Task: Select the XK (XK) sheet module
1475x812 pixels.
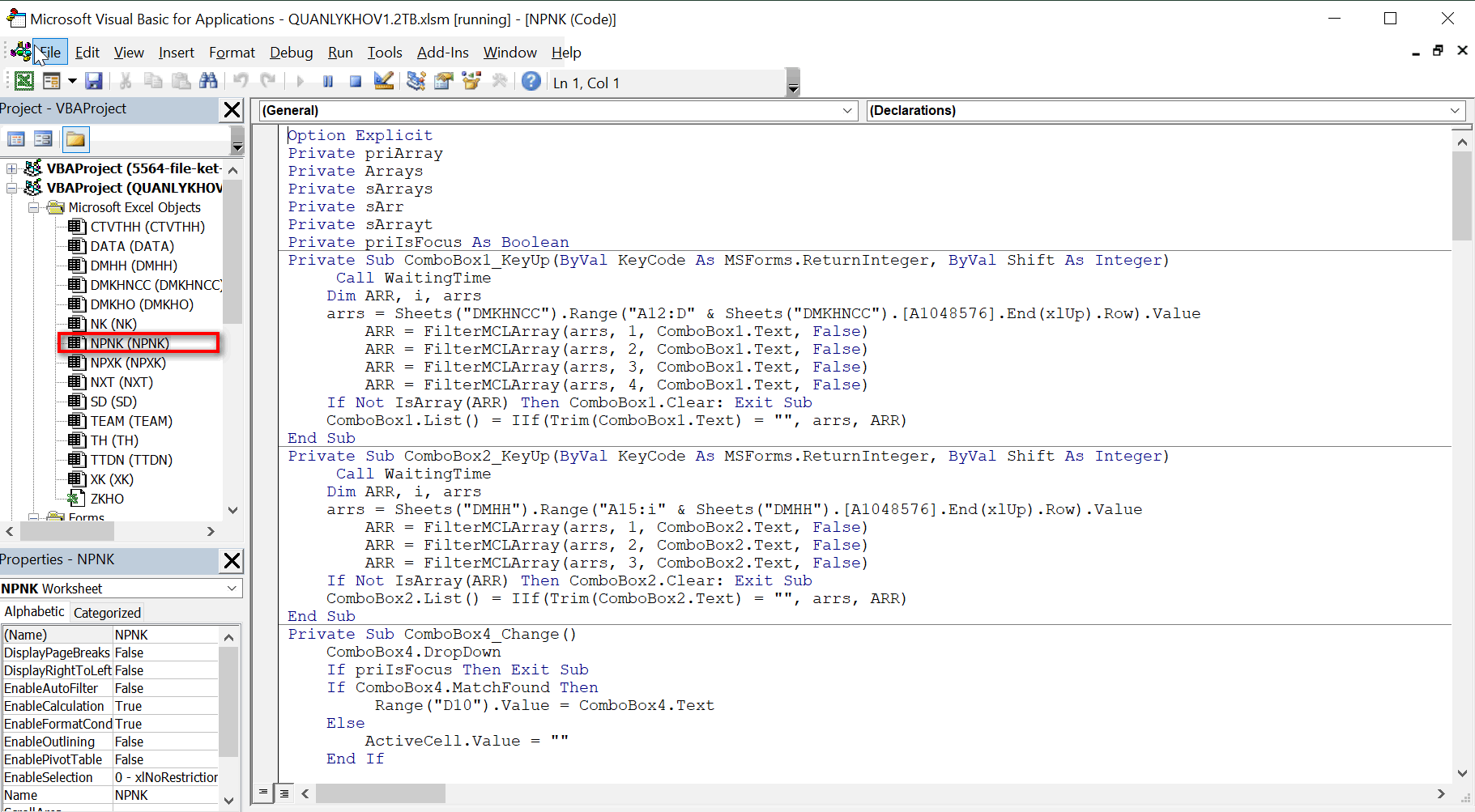Action: [x=112, y=479]
